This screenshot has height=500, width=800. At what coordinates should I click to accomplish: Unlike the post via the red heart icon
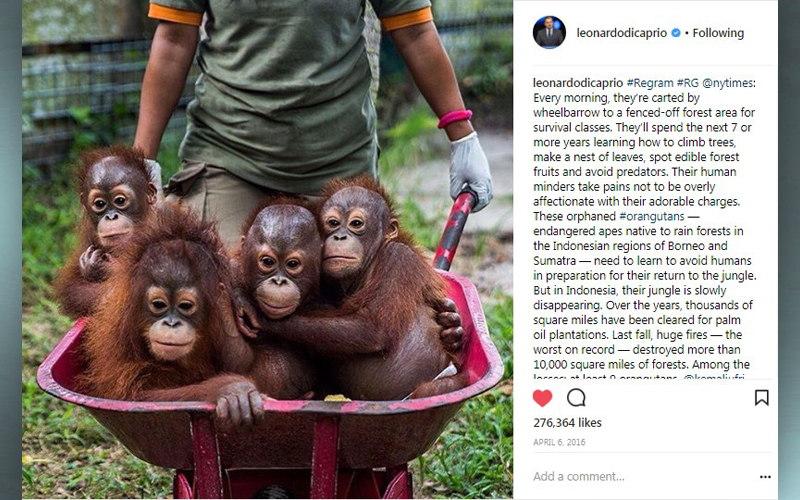pyautogui.click(x=542, y=398)
